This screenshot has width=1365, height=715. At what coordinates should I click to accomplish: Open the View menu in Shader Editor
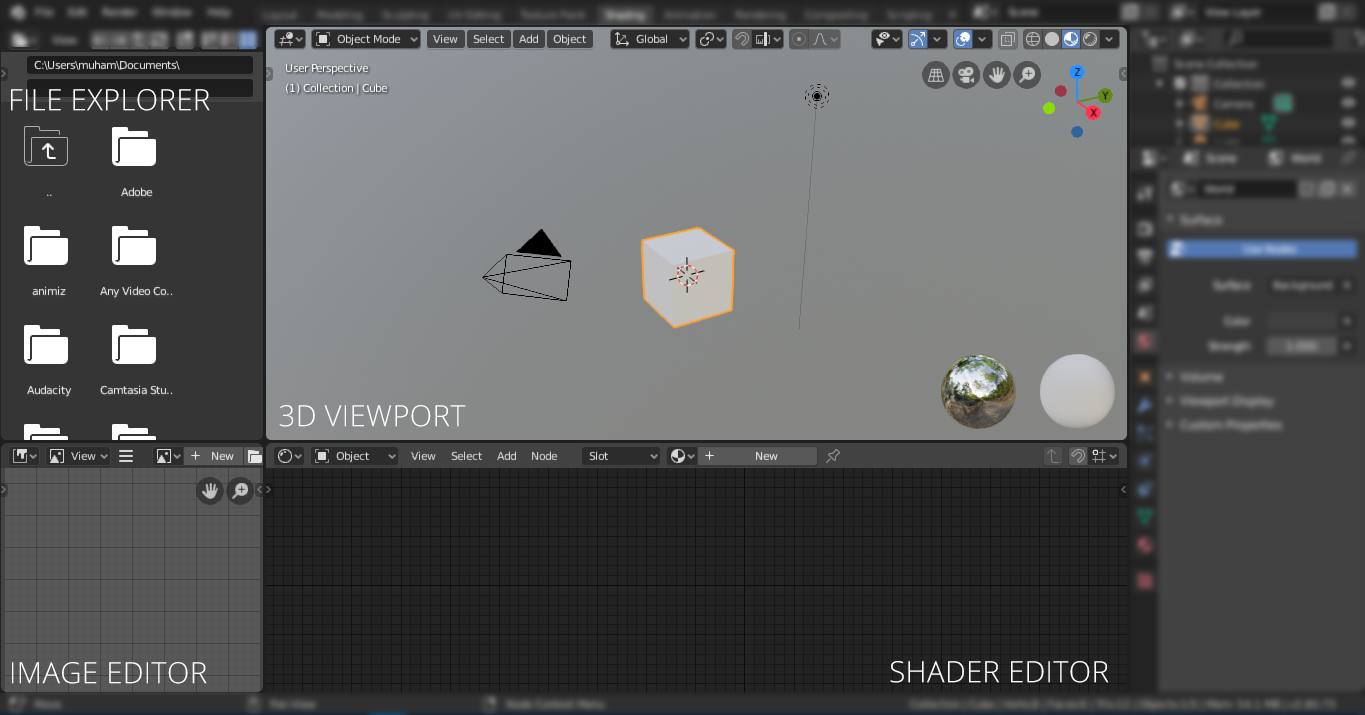pos(423,456)
